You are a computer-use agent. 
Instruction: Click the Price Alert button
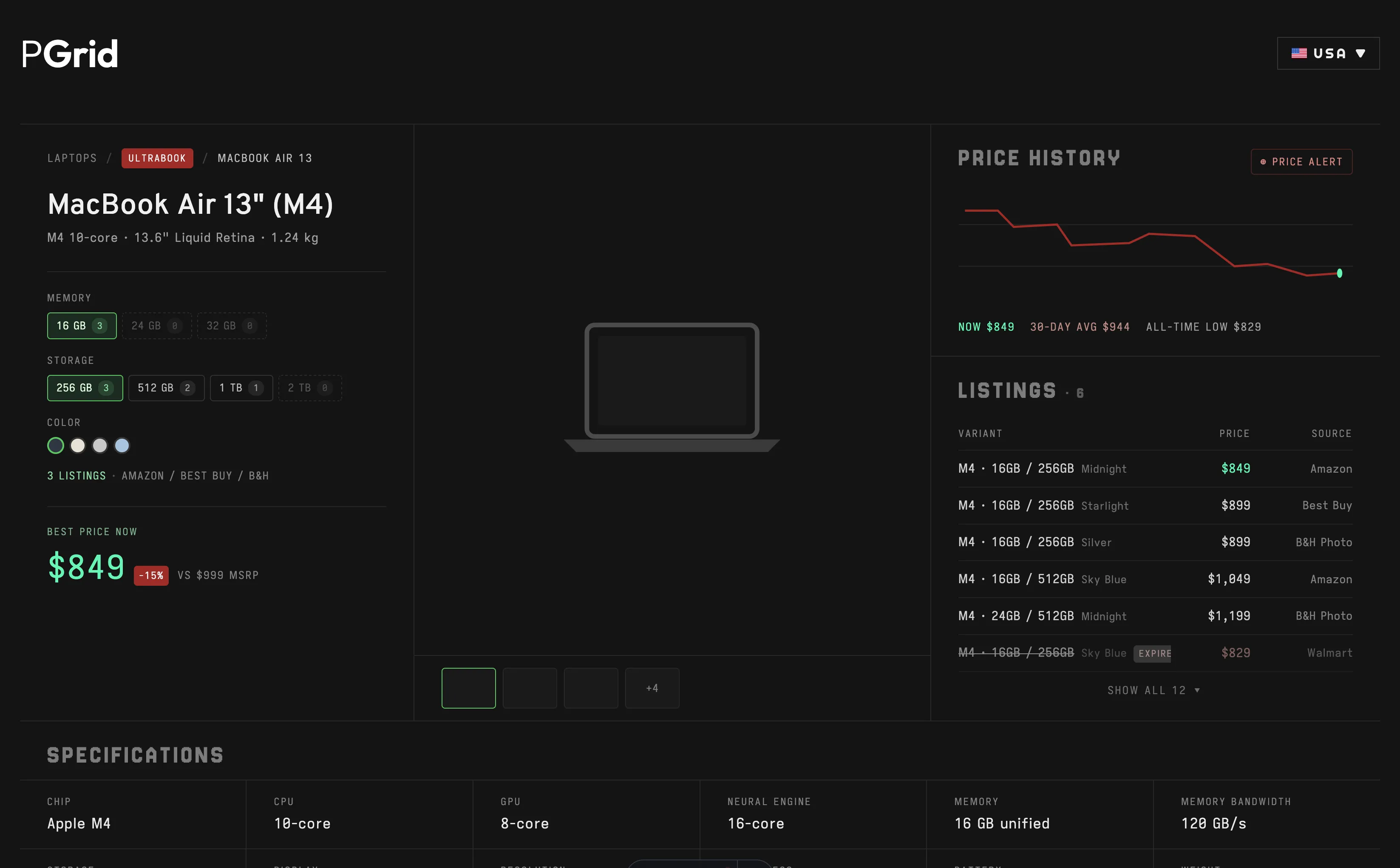1301,162
